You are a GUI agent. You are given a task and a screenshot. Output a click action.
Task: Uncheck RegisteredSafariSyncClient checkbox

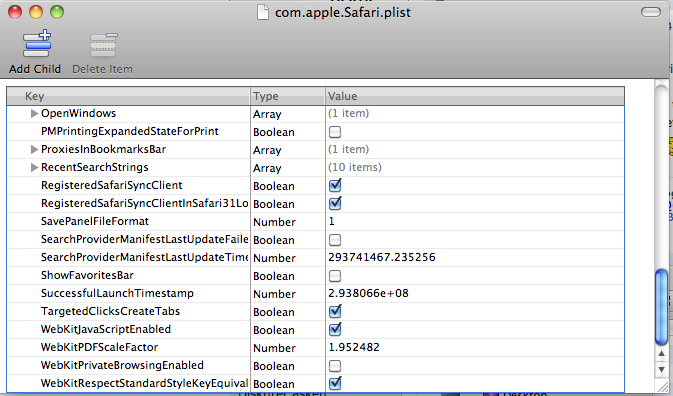coord(335,185)
